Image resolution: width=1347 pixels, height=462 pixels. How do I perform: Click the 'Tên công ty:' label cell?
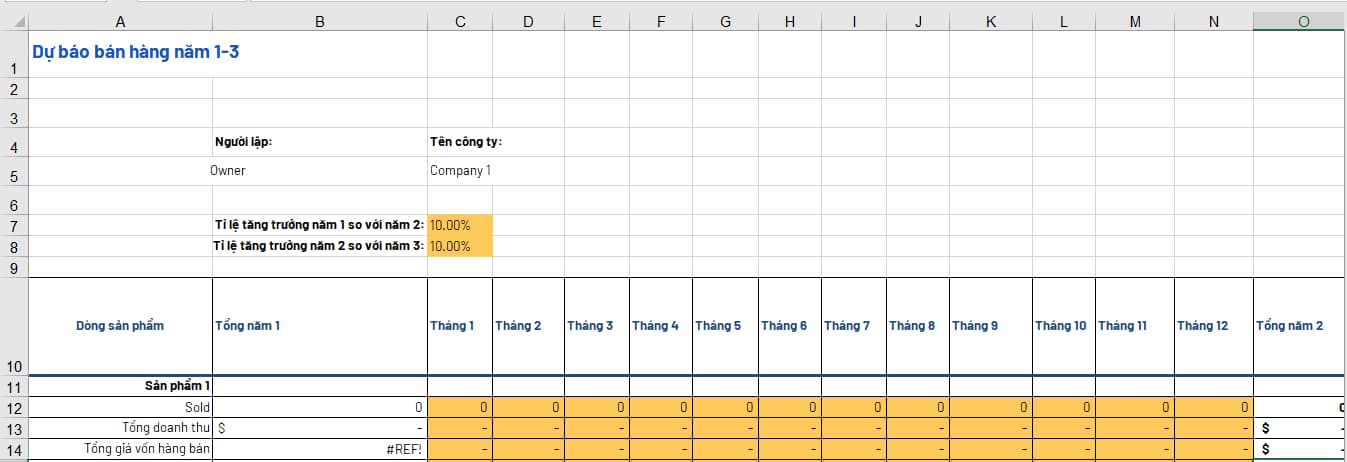[x=466, y=142]
